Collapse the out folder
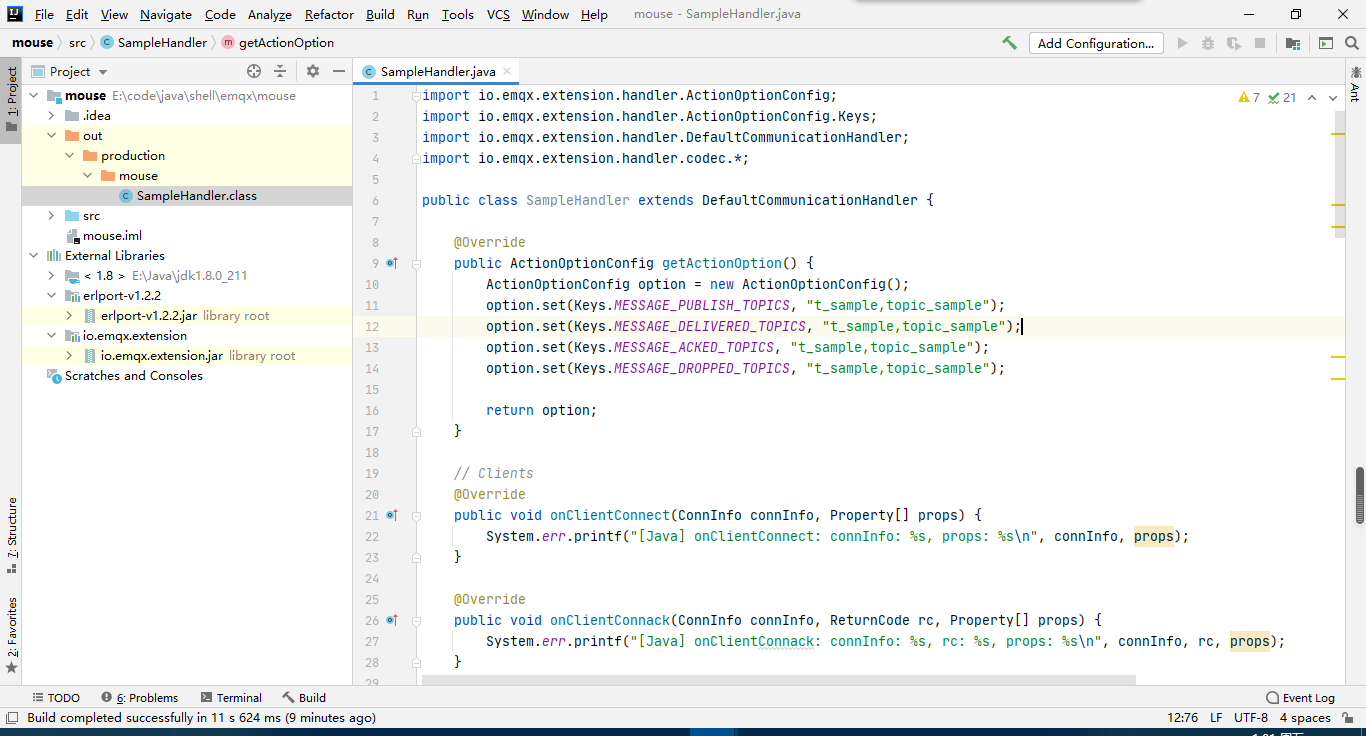The image size is (1366, 736). (52, 136)
